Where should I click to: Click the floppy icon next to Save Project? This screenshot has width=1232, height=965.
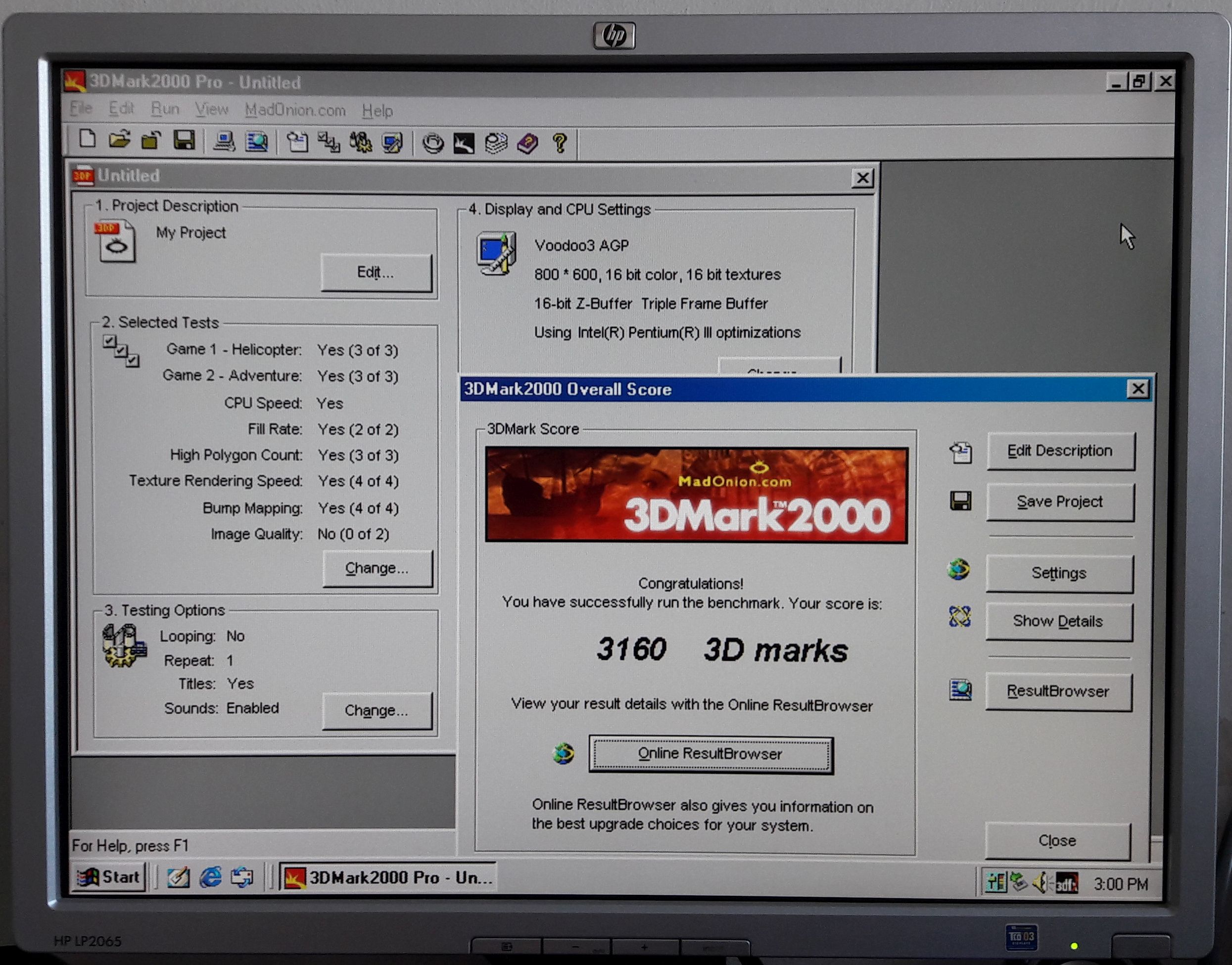960,501
